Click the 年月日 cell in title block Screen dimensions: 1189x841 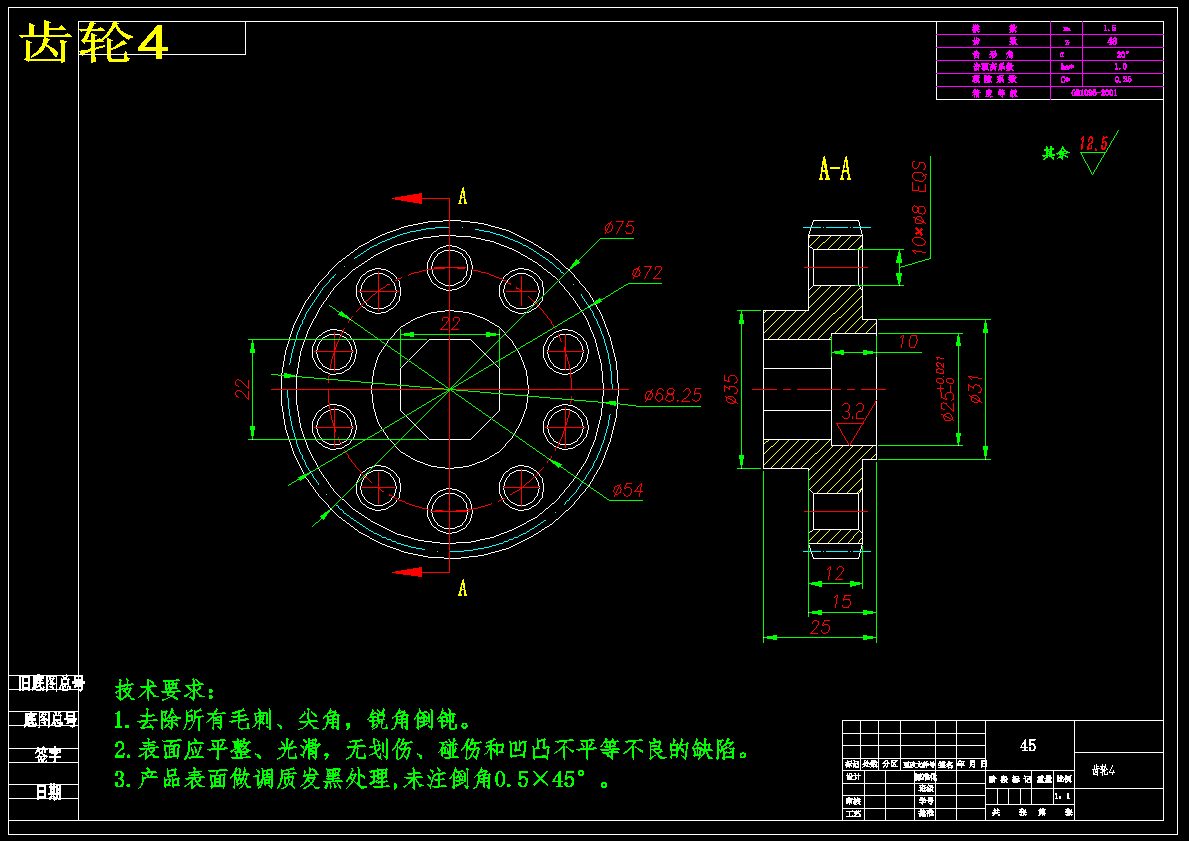pyautogui.click(x=971, y=764)
